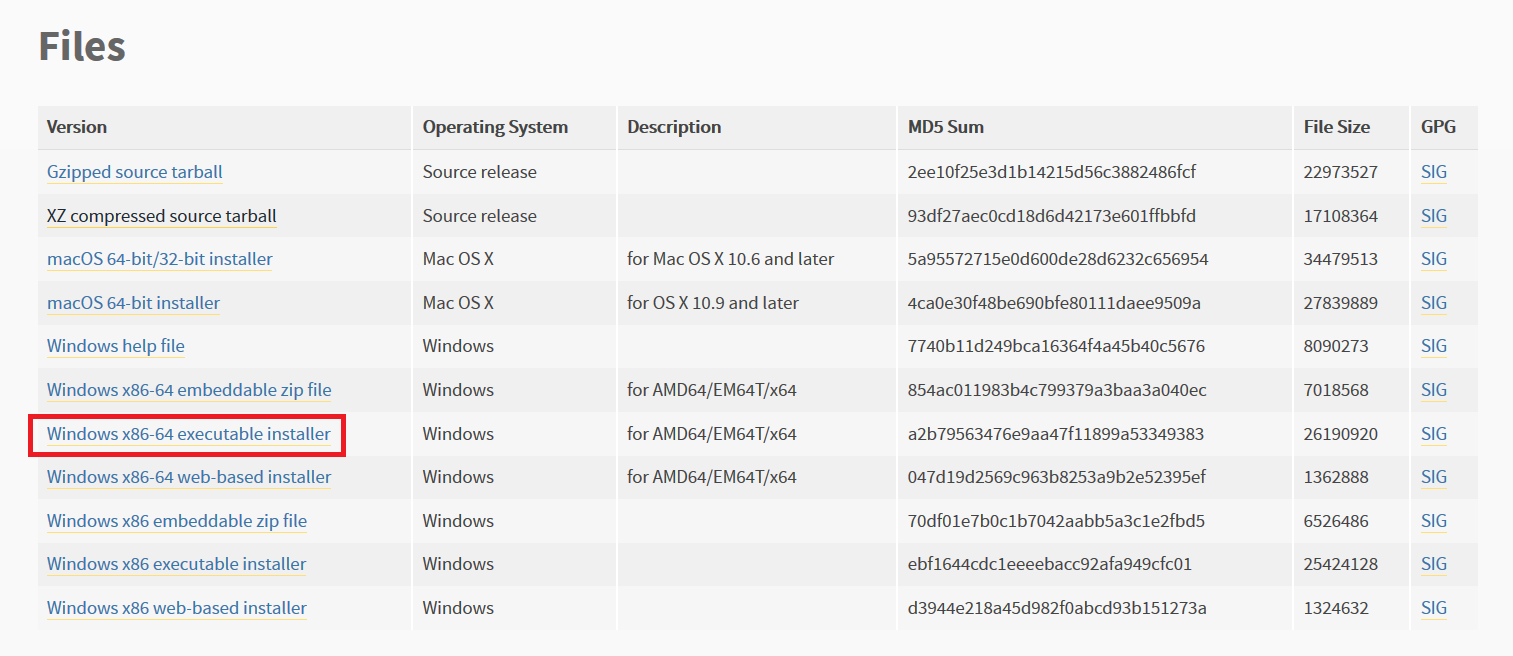Image resolution: width=1513 pixels, height=656 pixels.
Task: Open SIG link for Gzipped source tarball
Action: click(x=1434, y=172)
